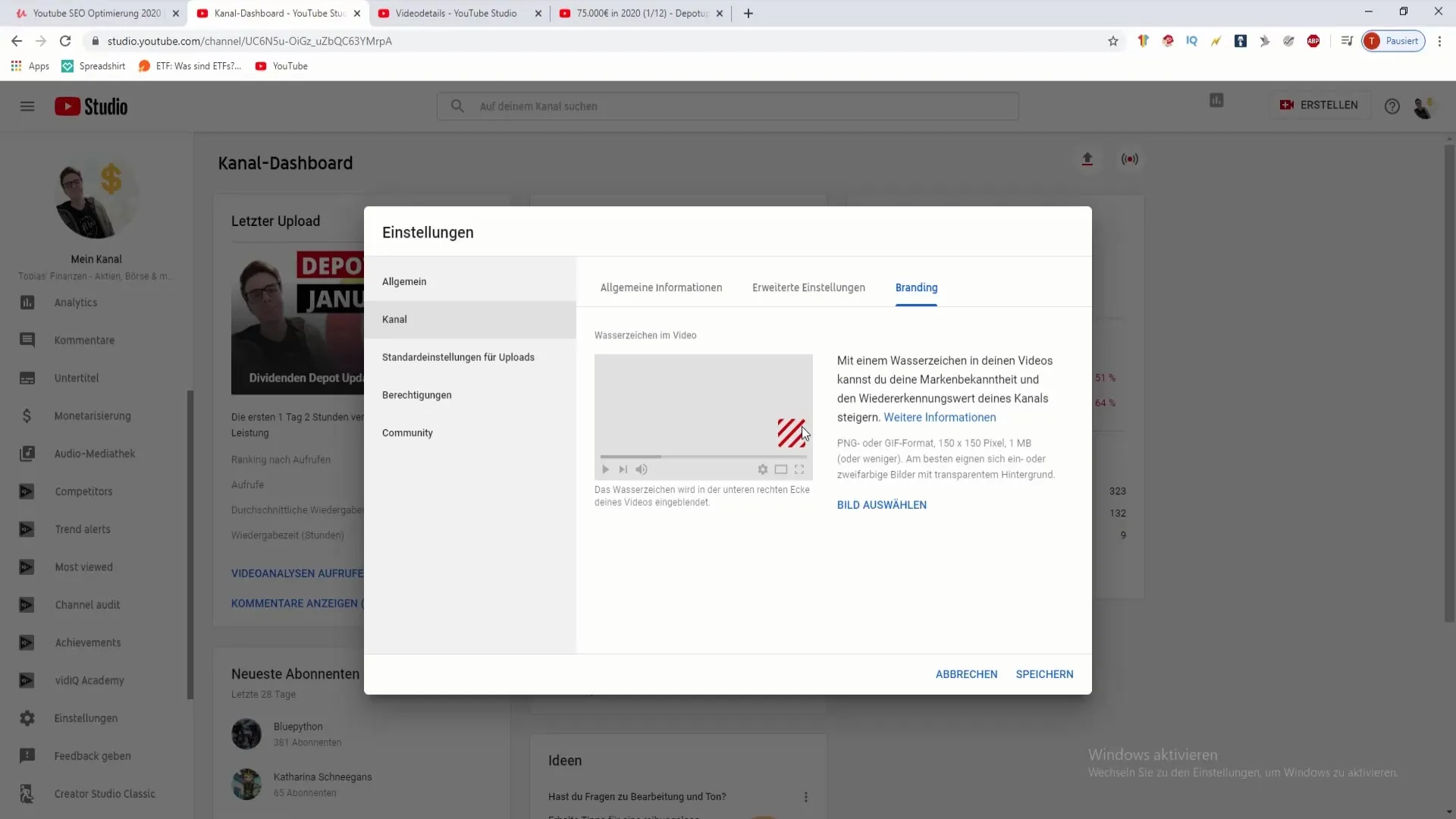Open the YouTube bookmark

[282, 66]
